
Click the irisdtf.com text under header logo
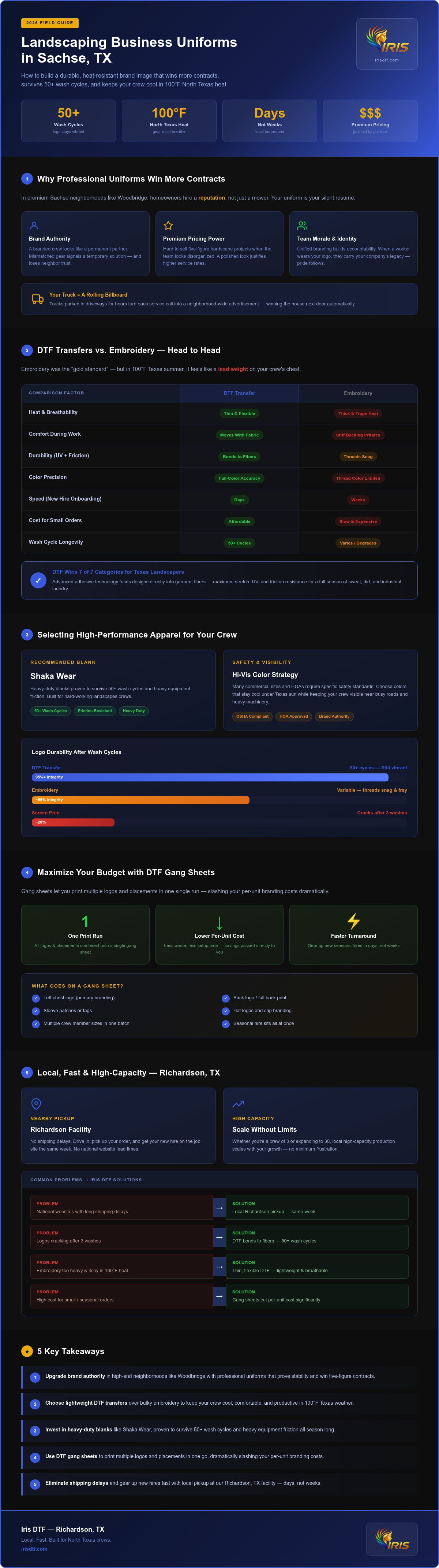(x=387, y=60)
